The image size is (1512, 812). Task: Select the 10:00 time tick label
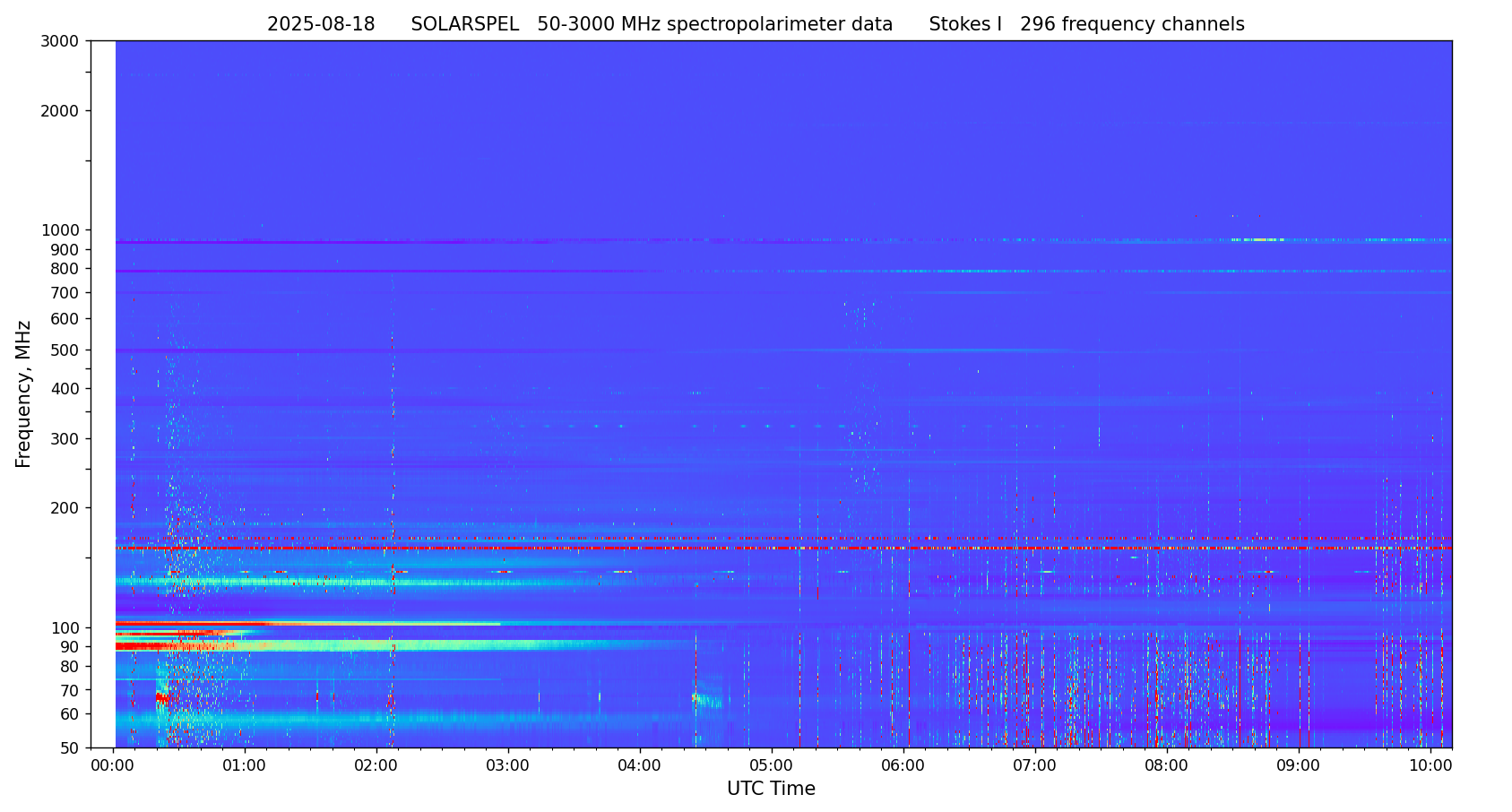tap(1430, 766)
